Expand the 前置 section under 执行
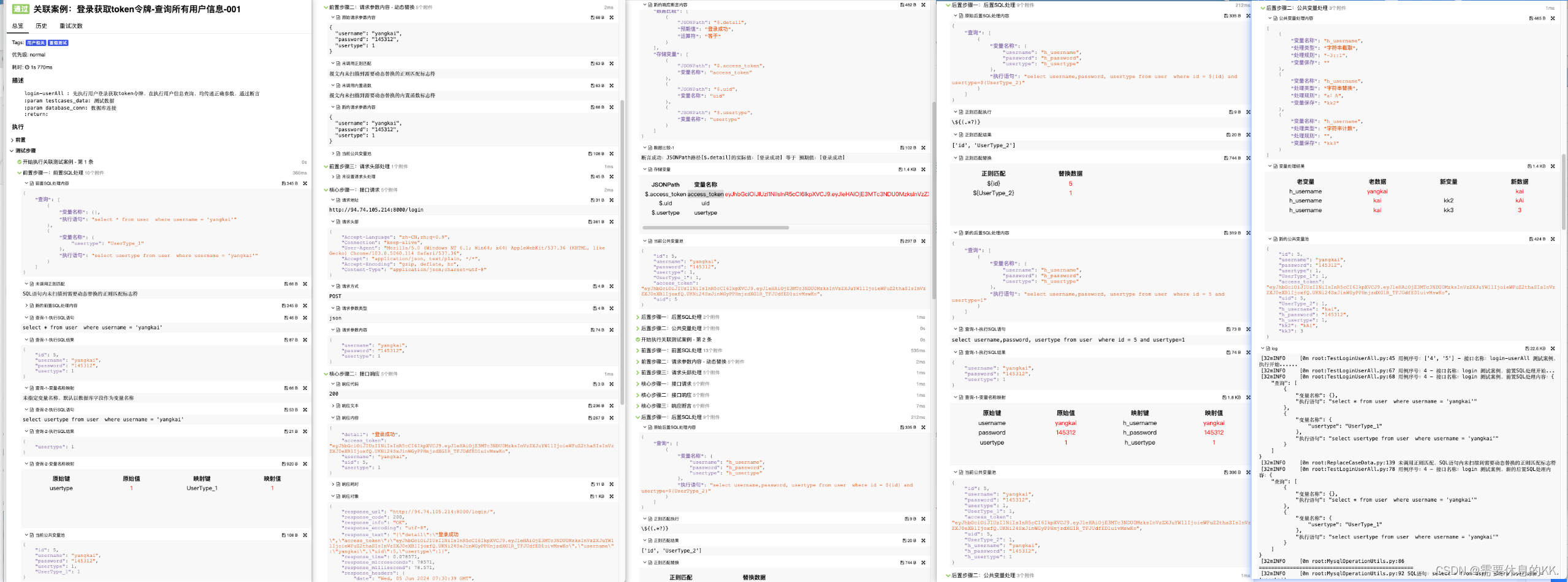Screen dimensions: 1568x582 [12, 140]
